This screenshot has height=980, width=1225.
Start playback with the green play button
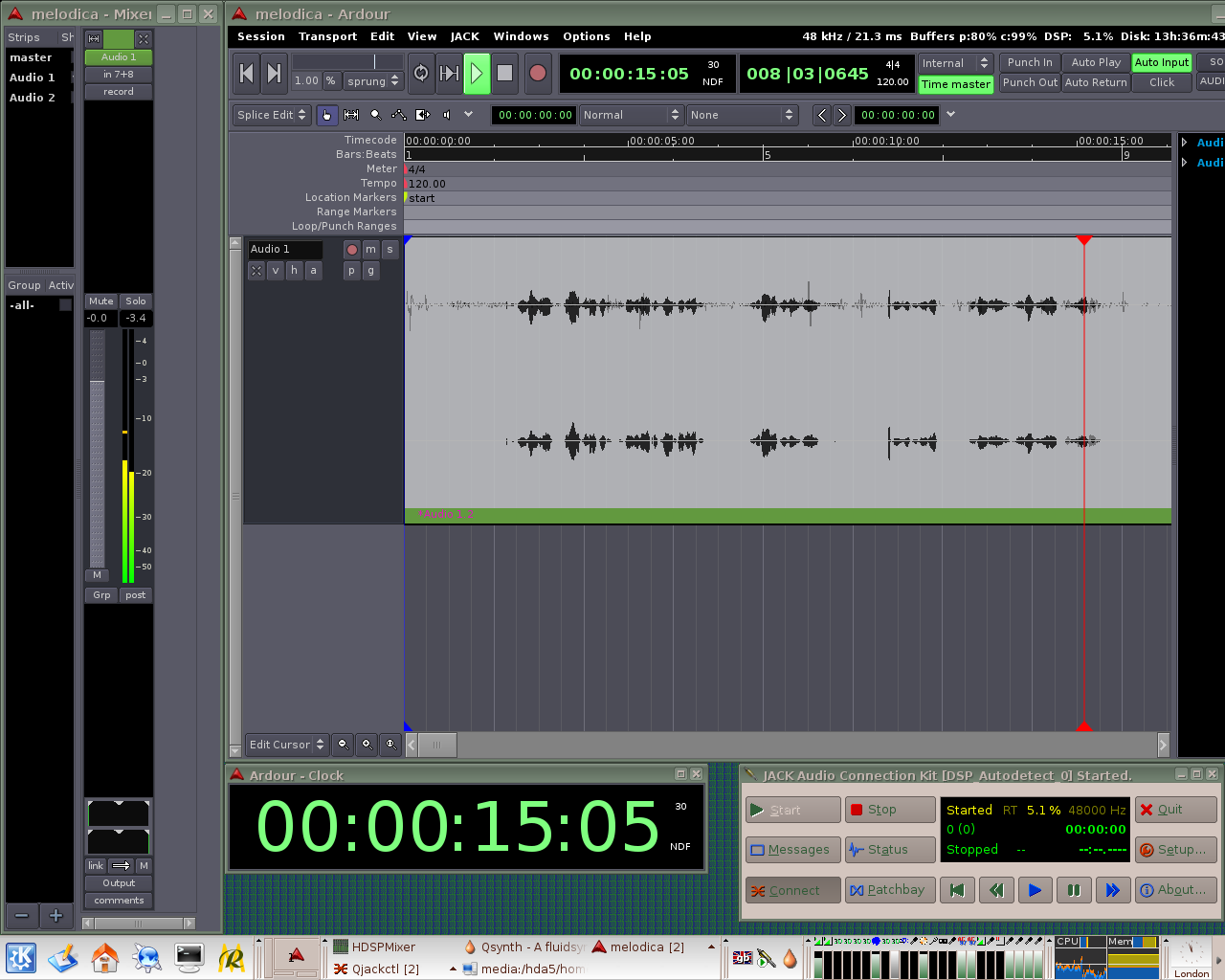point(477,74)
